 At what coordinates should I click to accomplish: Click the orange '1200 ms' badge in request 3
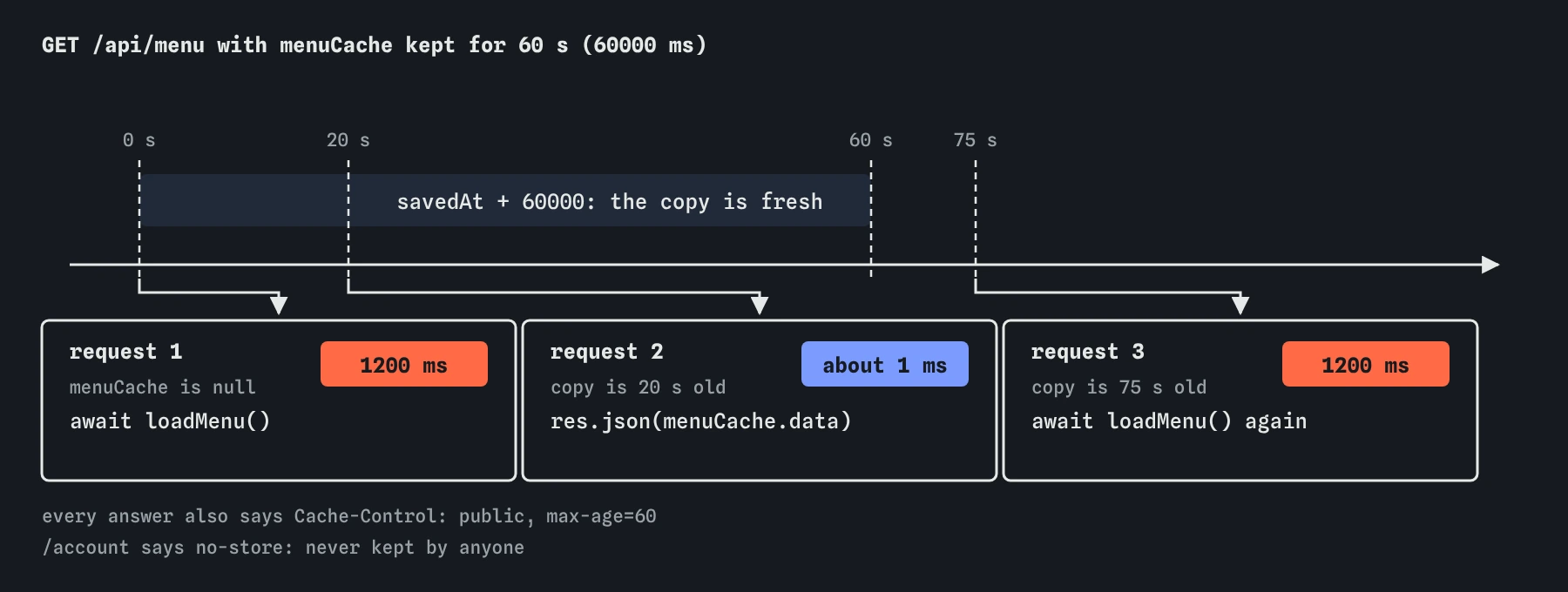pos(1366,364)
